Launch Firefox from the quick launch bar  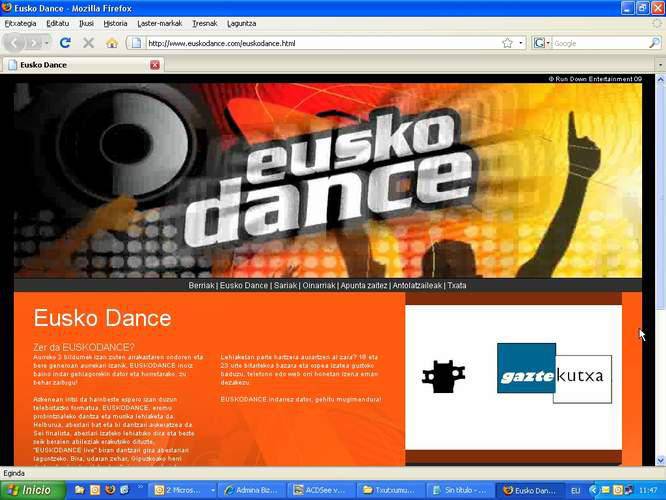(110, 490)
